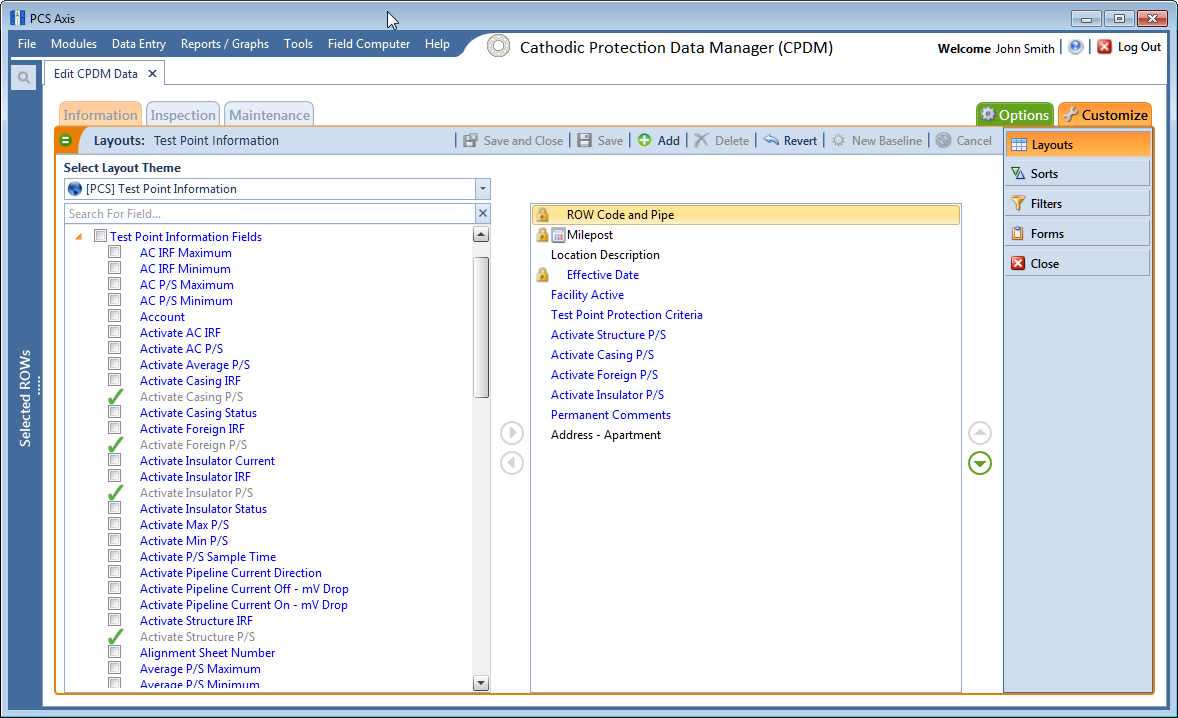The image size is (1178, 718).
Task: Select Address - Apartment in layout list
Action: click(x=606, y=435)
